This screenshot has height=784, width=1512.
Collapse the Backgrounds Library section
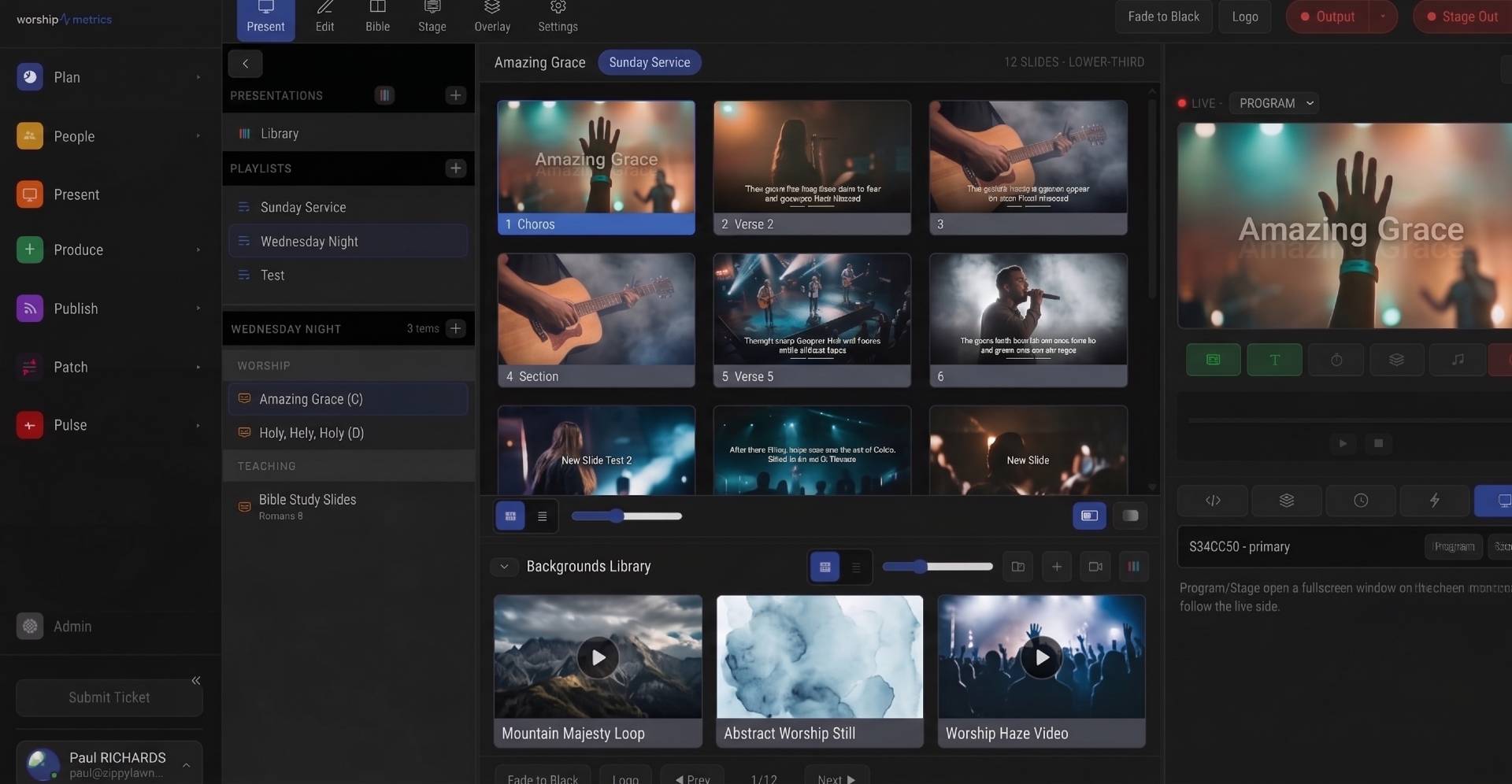504,567
